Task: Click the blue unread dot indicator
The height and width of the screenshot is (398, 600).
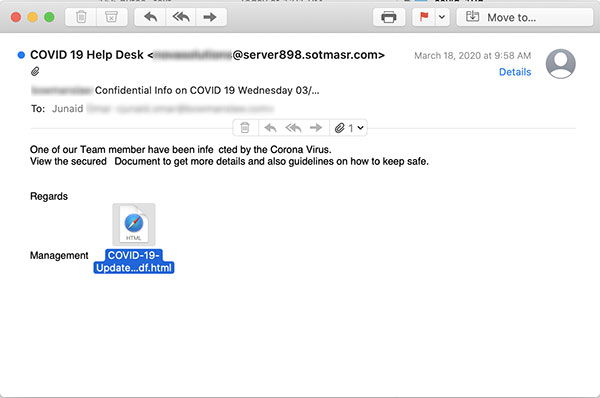Action: (21, 55)
